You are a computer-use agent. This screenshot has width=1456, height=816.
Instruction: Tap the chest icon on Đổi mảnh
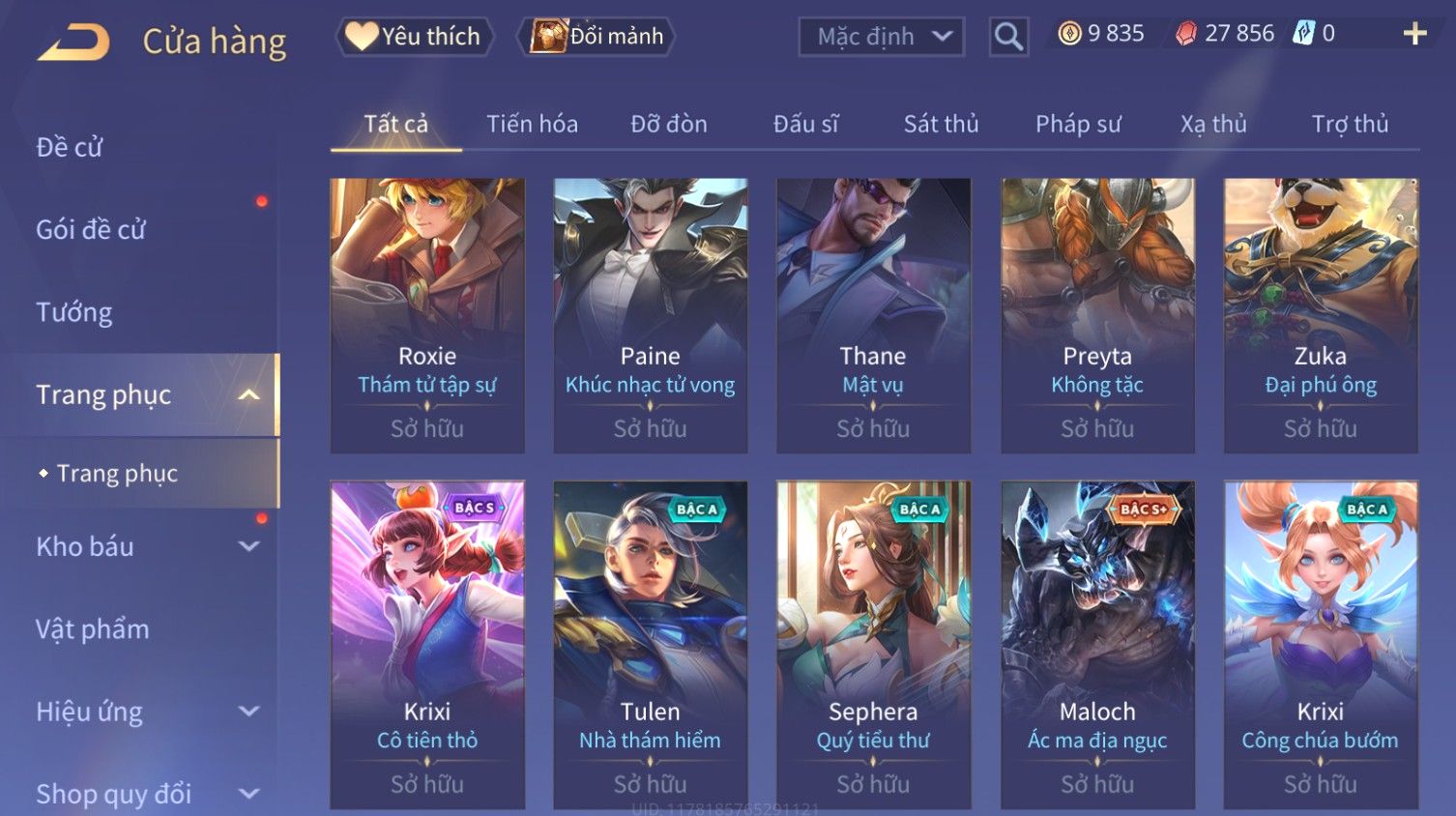(x=547, y=36)
